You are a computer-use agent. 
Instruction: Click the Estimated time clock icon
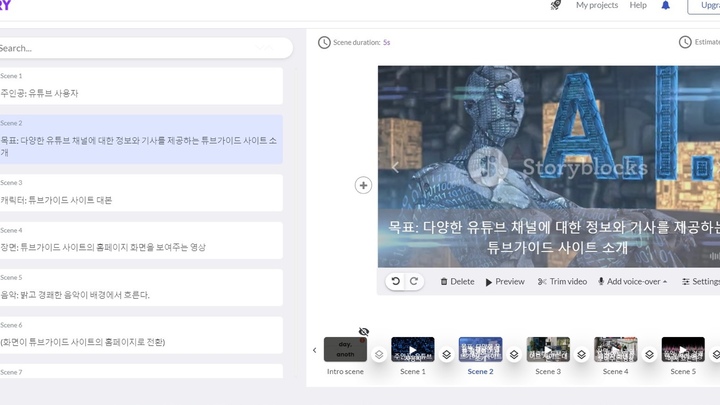685,42
